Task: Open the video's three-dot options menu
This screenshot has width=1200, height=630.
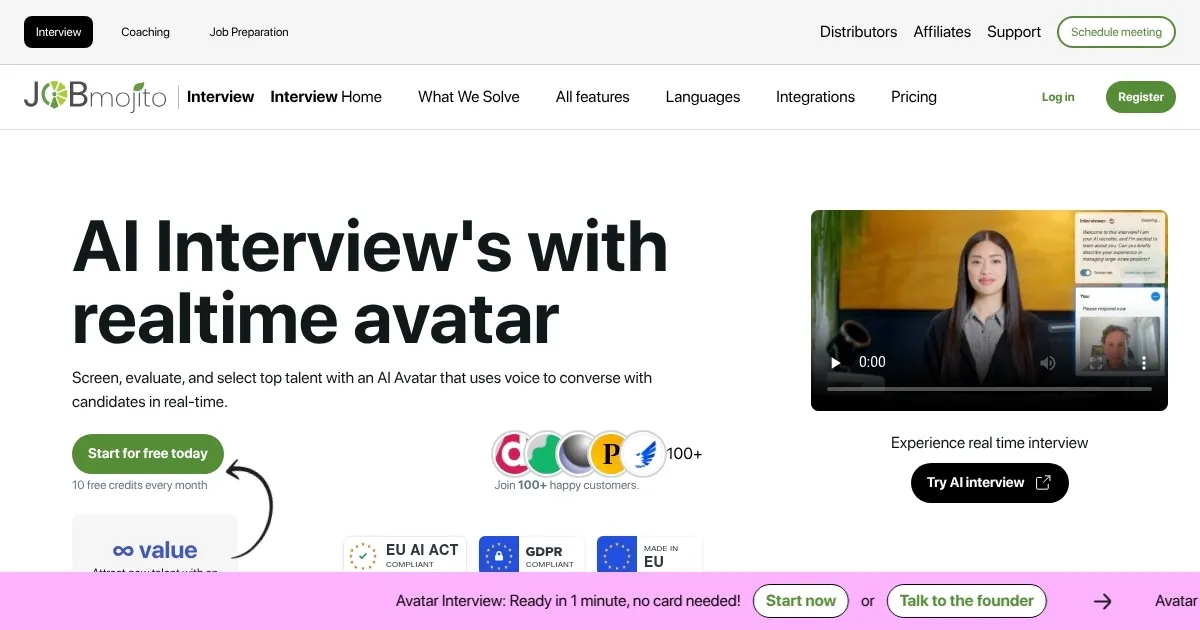Action: (1144, 362)
